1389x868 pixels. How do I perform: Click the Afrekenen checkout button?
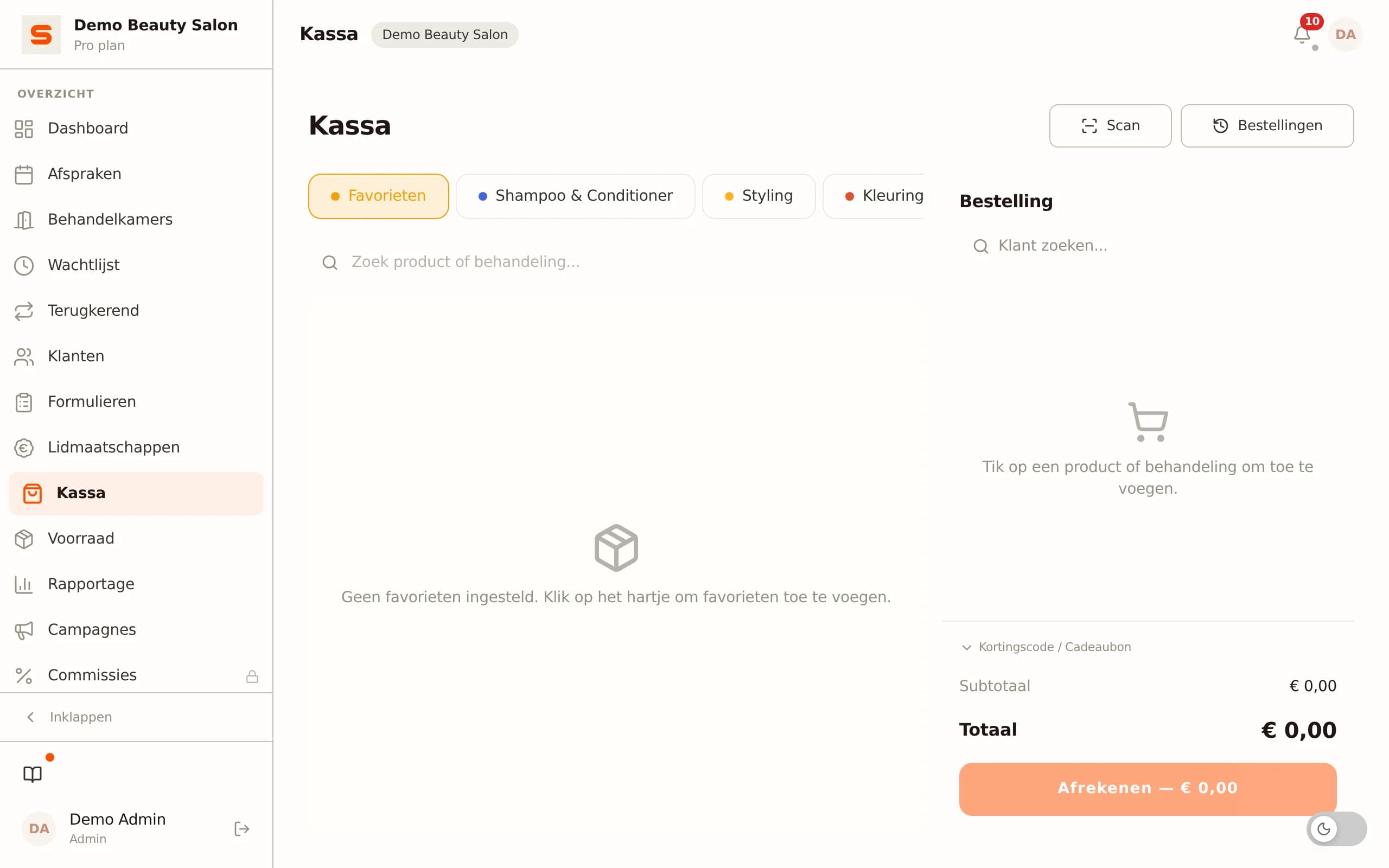(1148, 788)
